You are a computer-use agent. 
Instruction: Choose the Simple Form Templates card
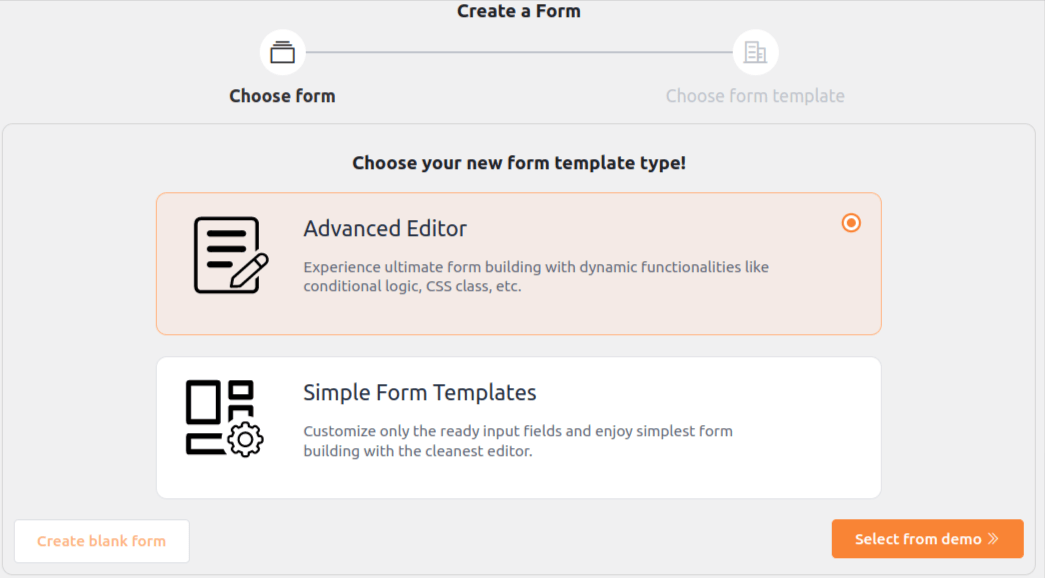click(518, 427)
